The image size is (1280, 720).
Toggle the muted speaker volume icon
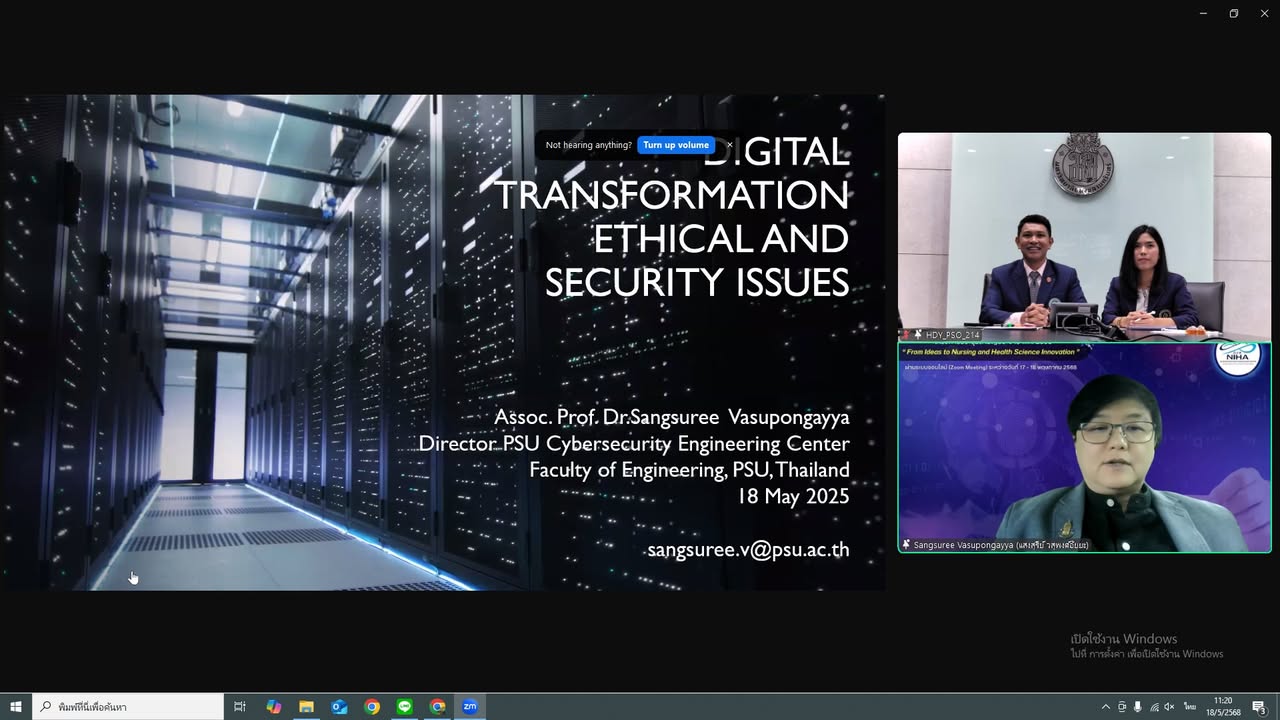click(x=1169, y=707)
